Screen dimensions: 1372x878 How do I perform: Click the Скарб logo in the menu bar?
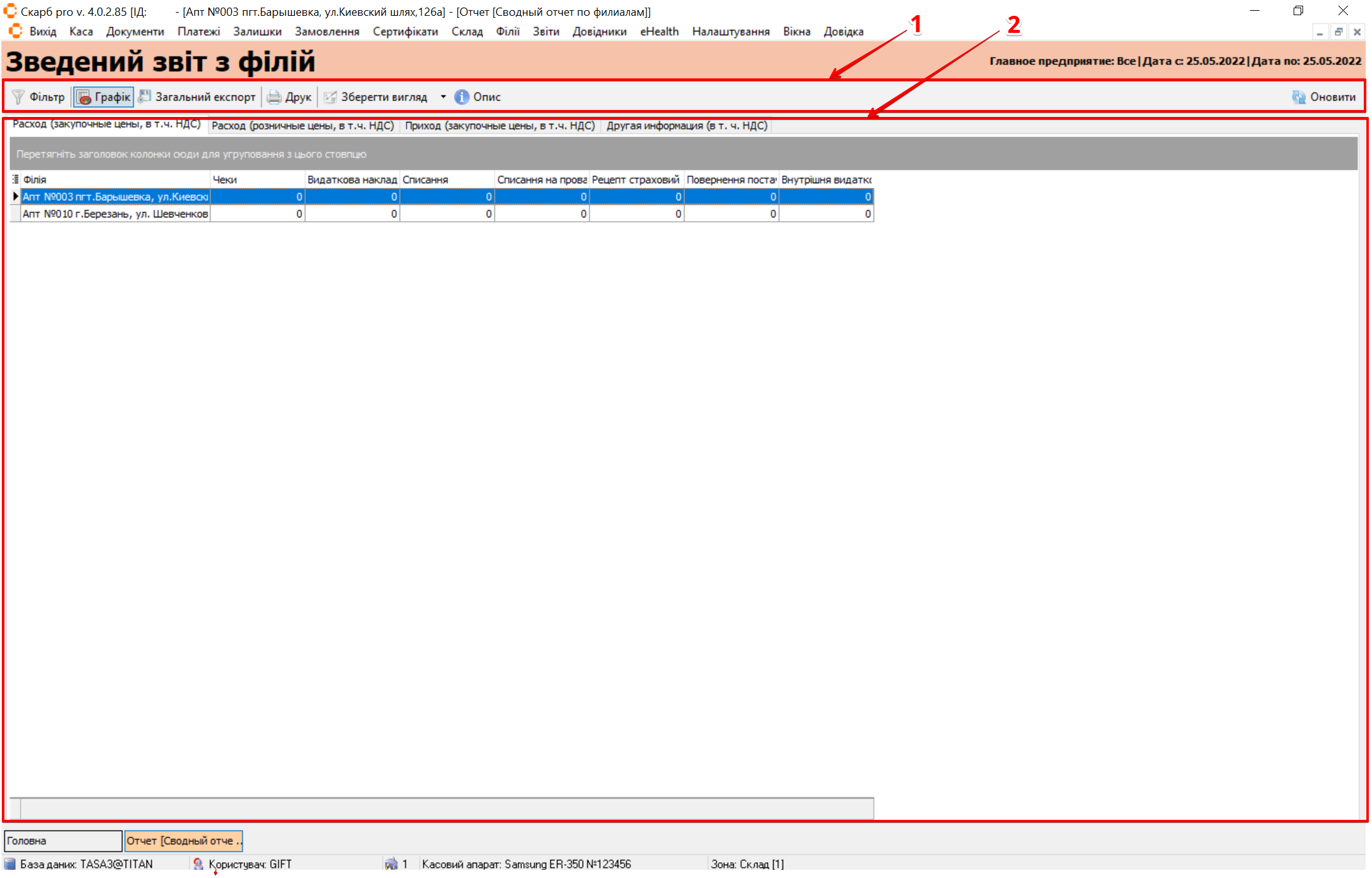pos(15,31)
